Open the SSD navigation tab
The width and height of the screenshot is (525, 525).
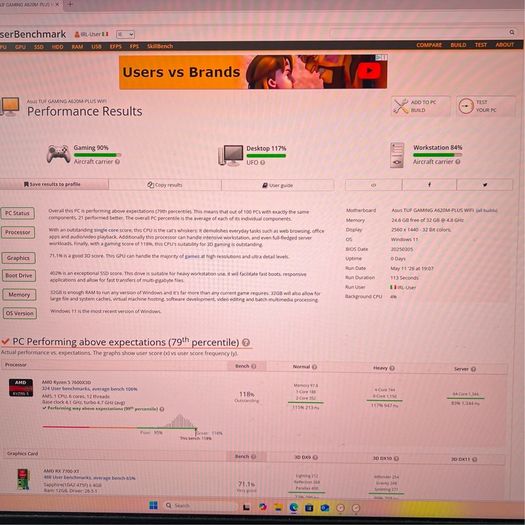39,47
